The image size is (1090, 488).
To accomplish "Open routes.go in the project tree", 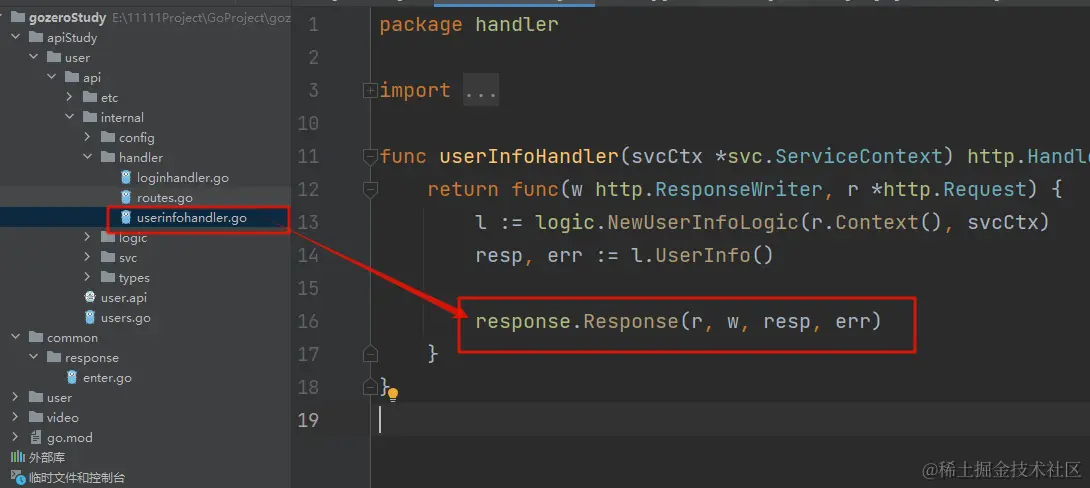I will [165, 198].
